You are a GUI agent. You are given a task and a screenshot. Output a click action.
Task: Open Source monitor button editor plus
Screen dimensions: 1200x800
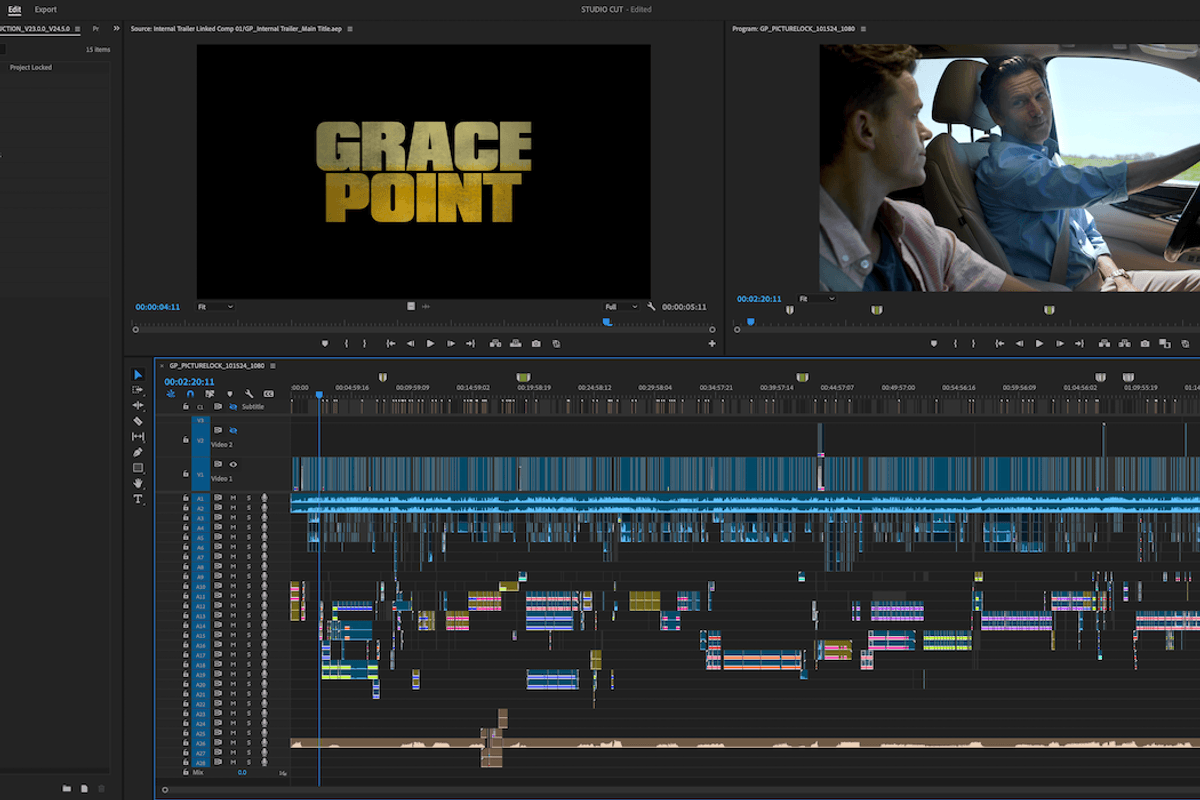pos(712,343)
